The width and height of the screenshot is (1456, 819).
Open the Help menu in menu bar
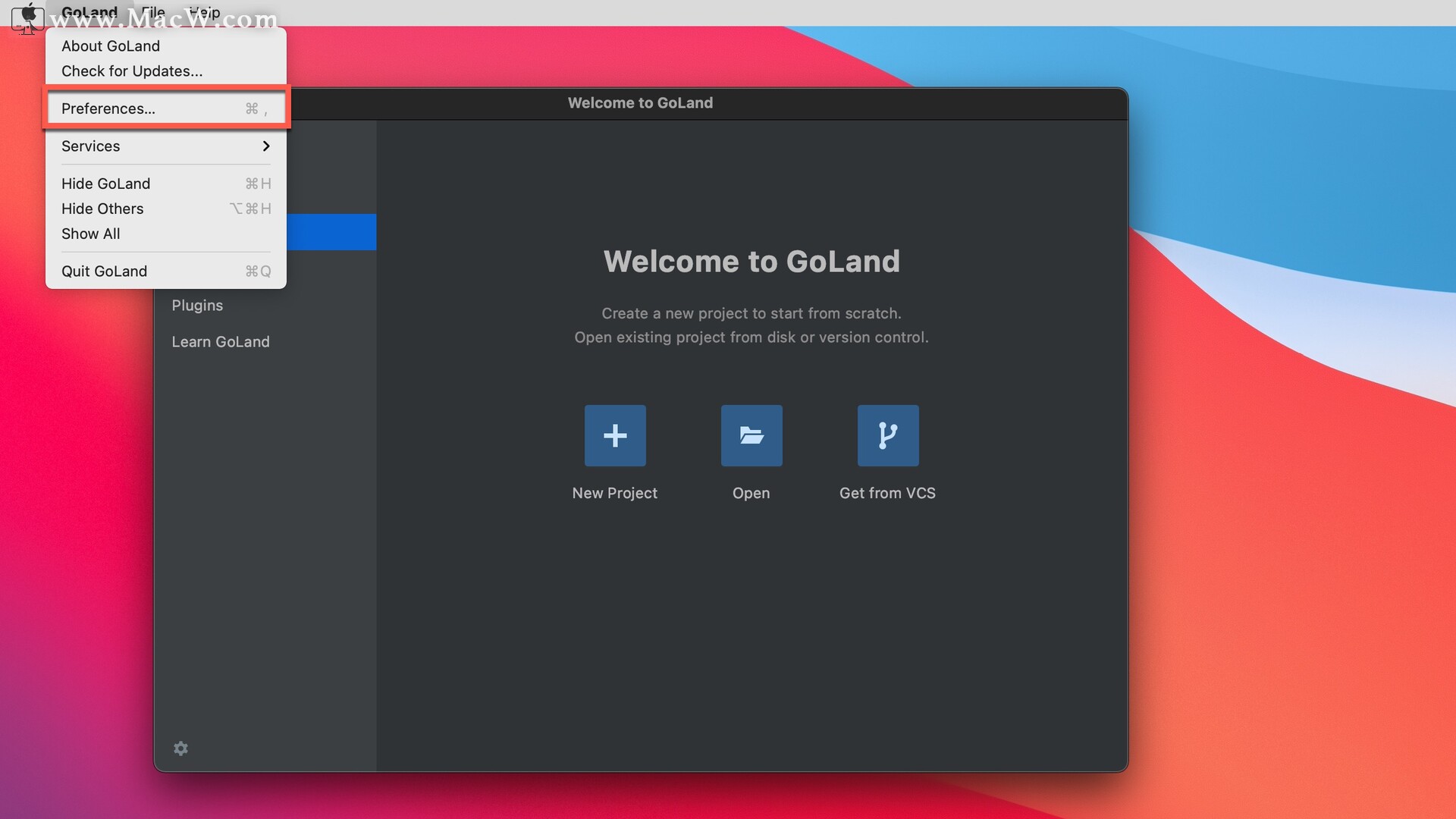204,13
